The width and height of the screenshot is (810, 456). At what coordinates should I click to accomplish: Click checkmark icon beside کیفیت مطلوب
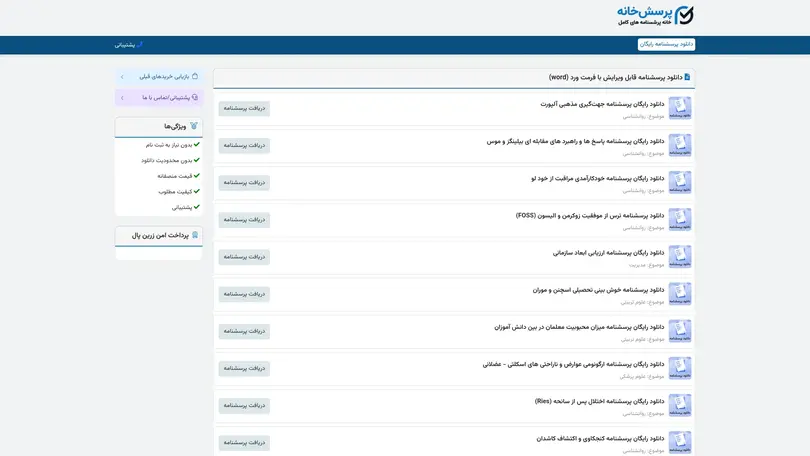pos(196,191)
